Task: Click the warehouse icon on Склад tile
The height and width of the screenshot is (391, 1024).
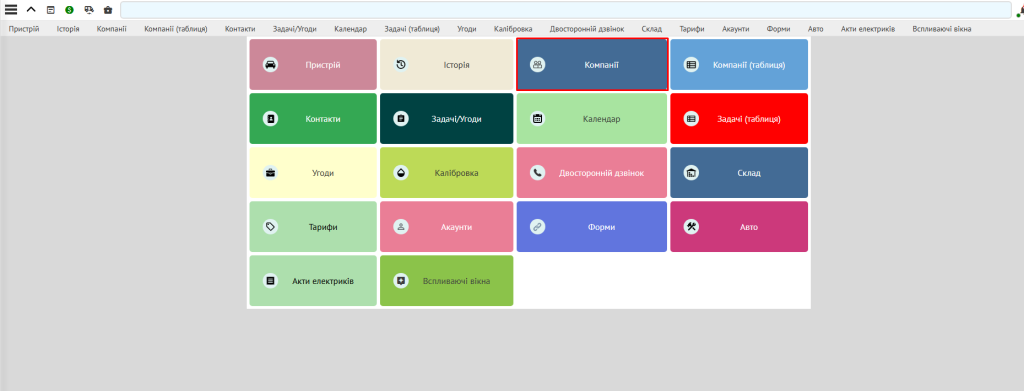Action: (691, 173)
